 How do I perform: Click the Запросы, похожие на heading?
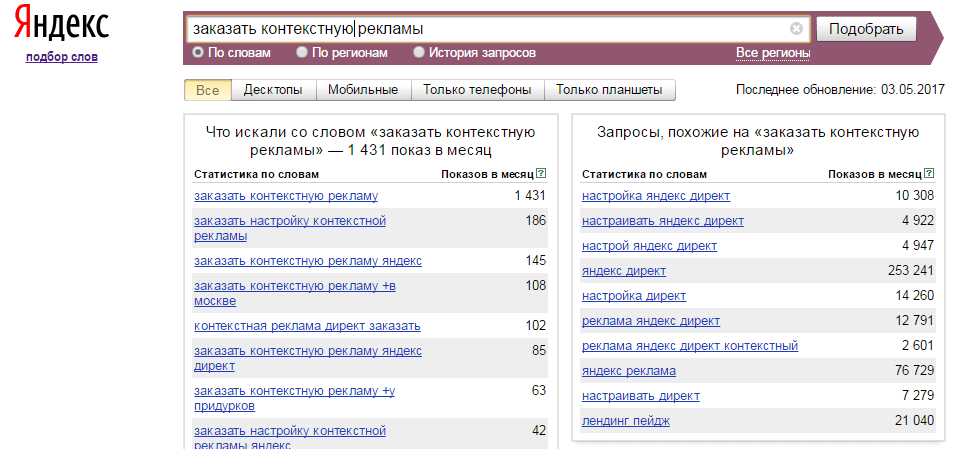[758, 141]
